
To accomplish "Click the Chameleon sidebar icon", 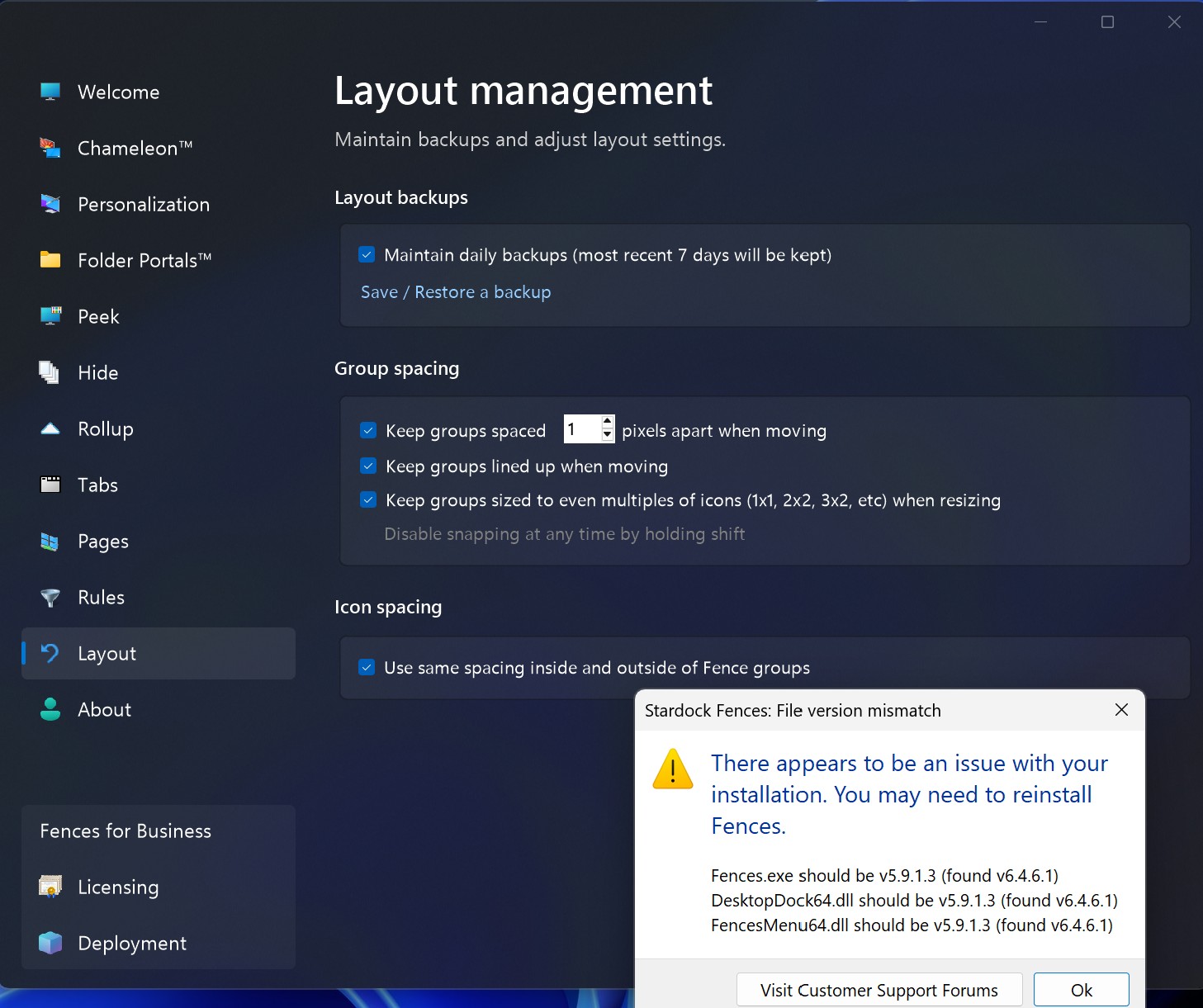I will pos(50,148).
